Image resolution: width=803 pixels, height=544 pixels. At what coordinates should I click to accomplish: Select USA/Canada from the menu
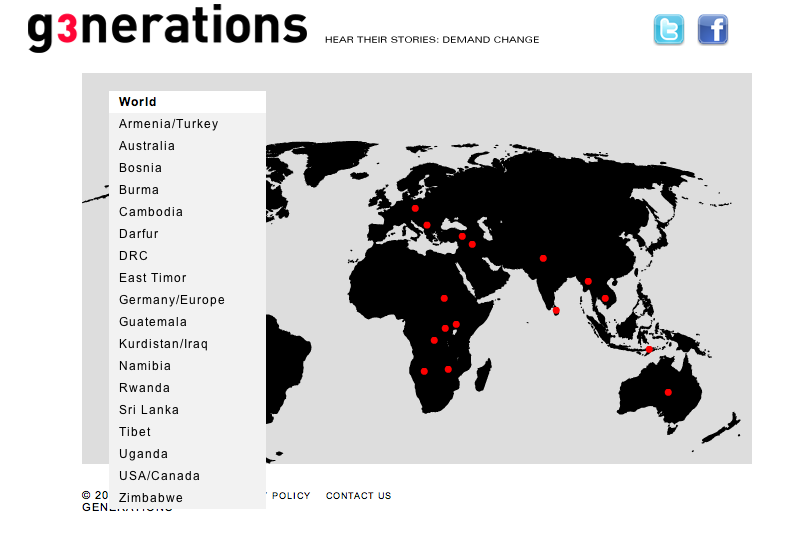(x=159, y=476)
